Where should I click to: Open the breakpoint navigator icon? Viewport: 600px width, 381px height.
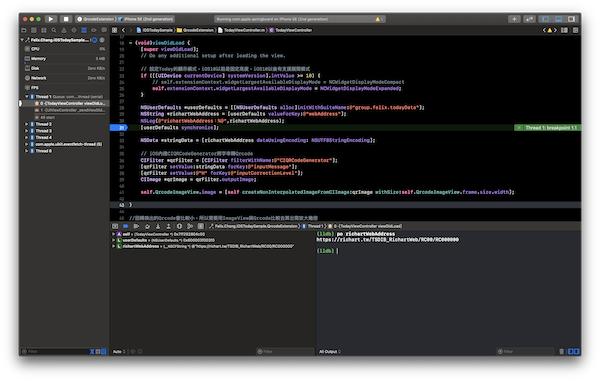point(94,30)
